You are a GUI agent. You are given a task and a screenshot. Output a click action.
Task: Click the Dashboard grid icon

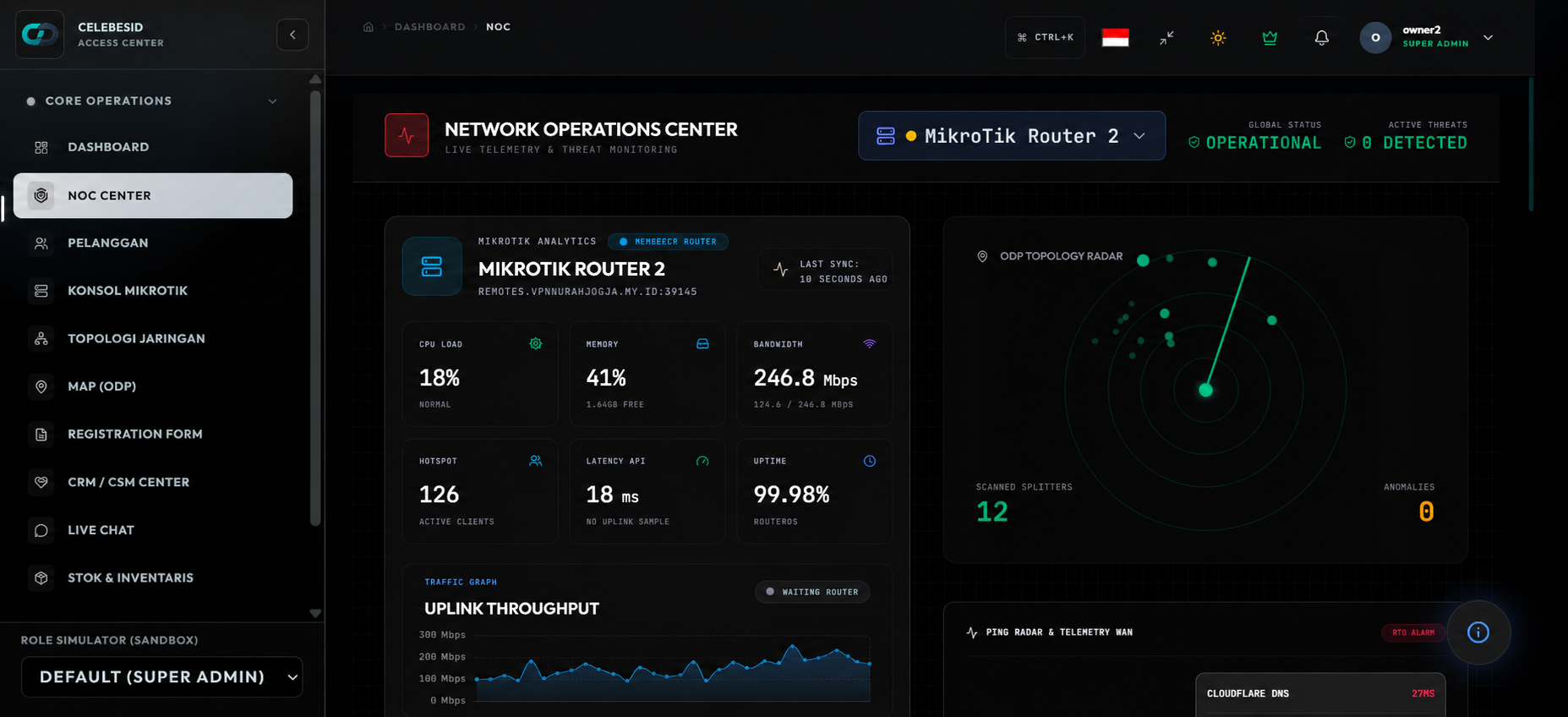[x=41, y=147]
